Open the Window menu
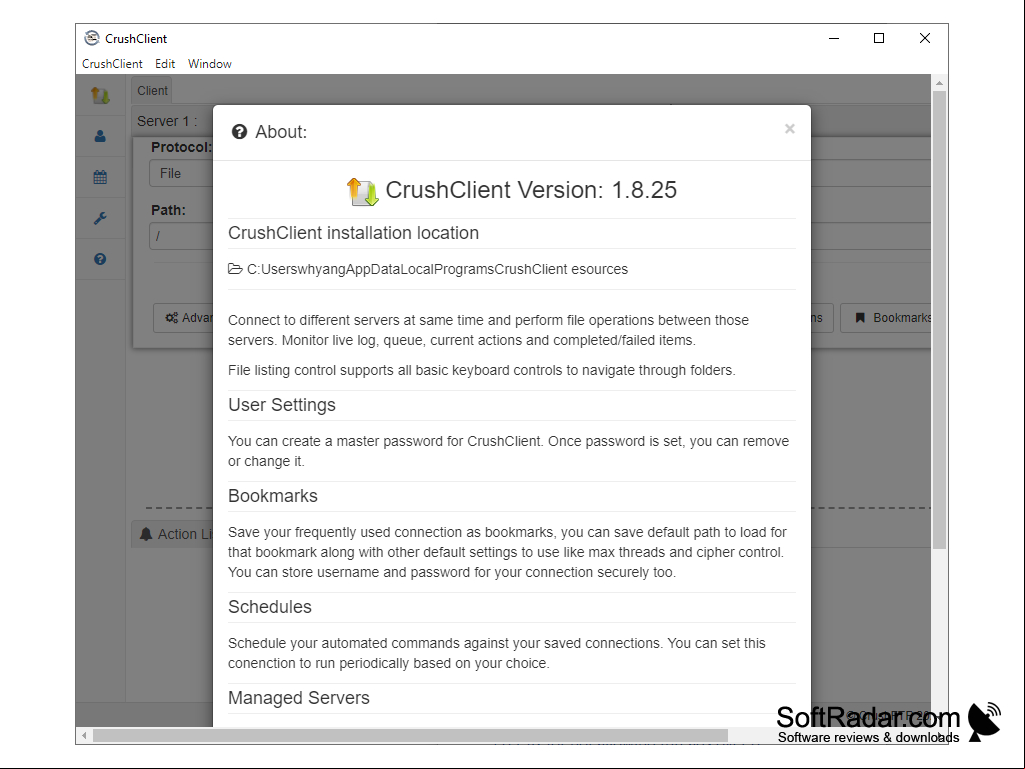Image resolution: width=1025 pixels, height=769 pixels. pyautogui.click(x=210, y=63)
